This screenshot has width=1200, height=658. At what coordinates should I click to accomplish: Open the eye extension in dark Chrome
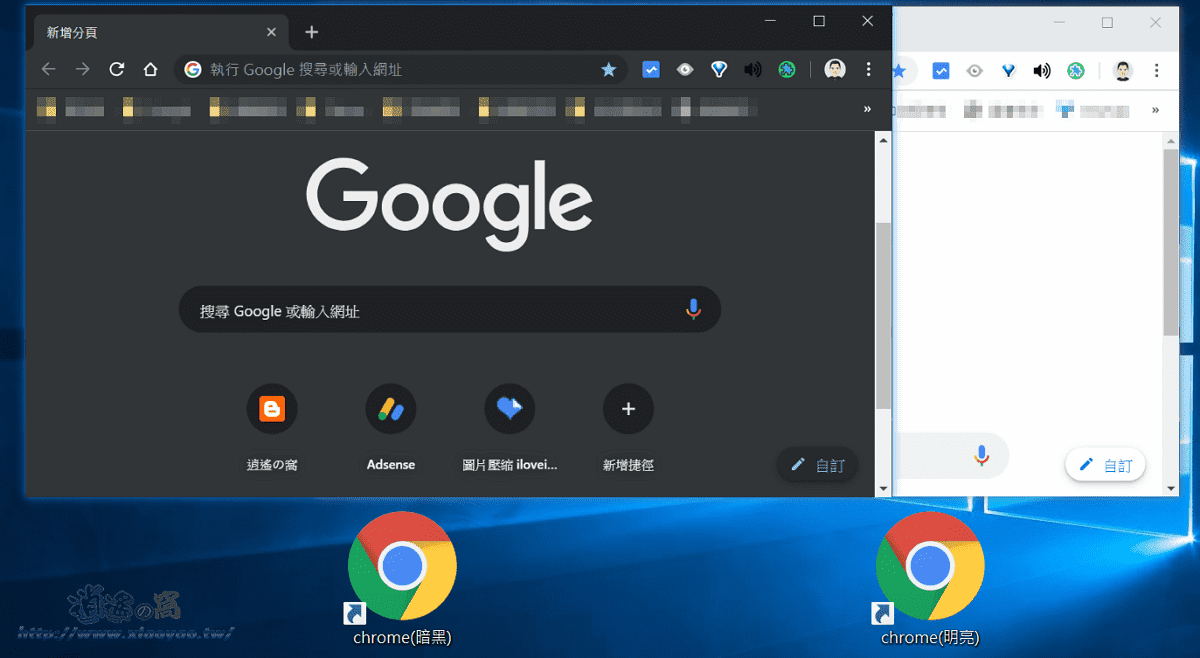[x=685, y=69]
